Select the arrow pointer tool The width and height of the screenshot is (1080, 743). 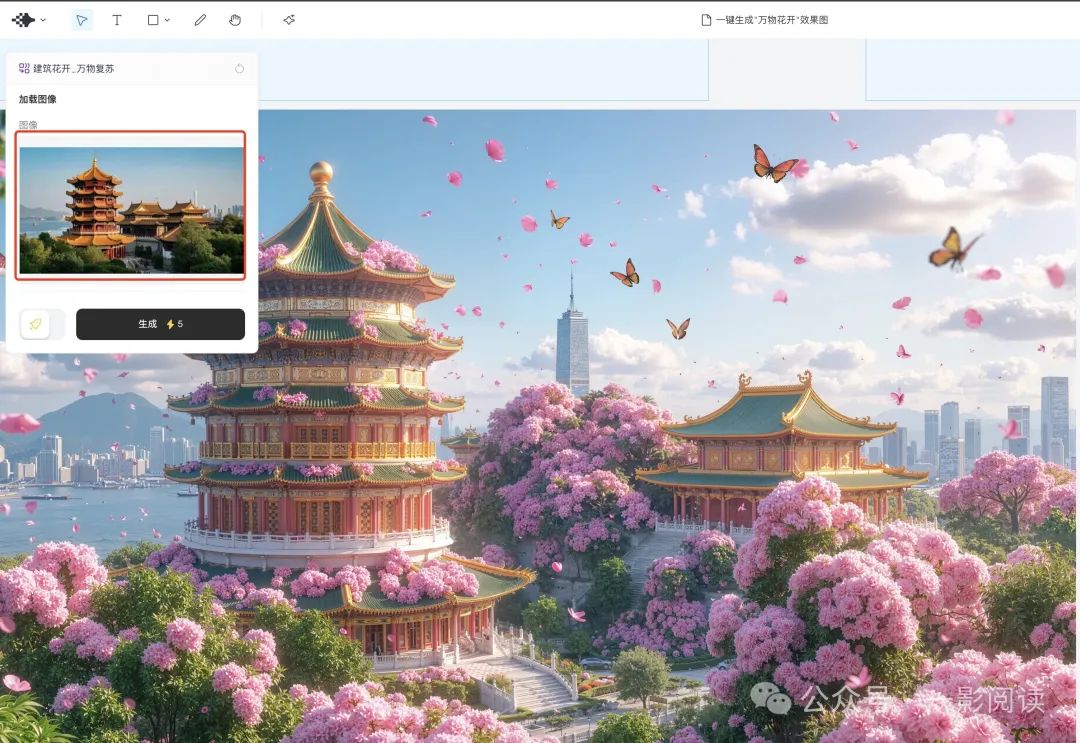click(81, 20)
